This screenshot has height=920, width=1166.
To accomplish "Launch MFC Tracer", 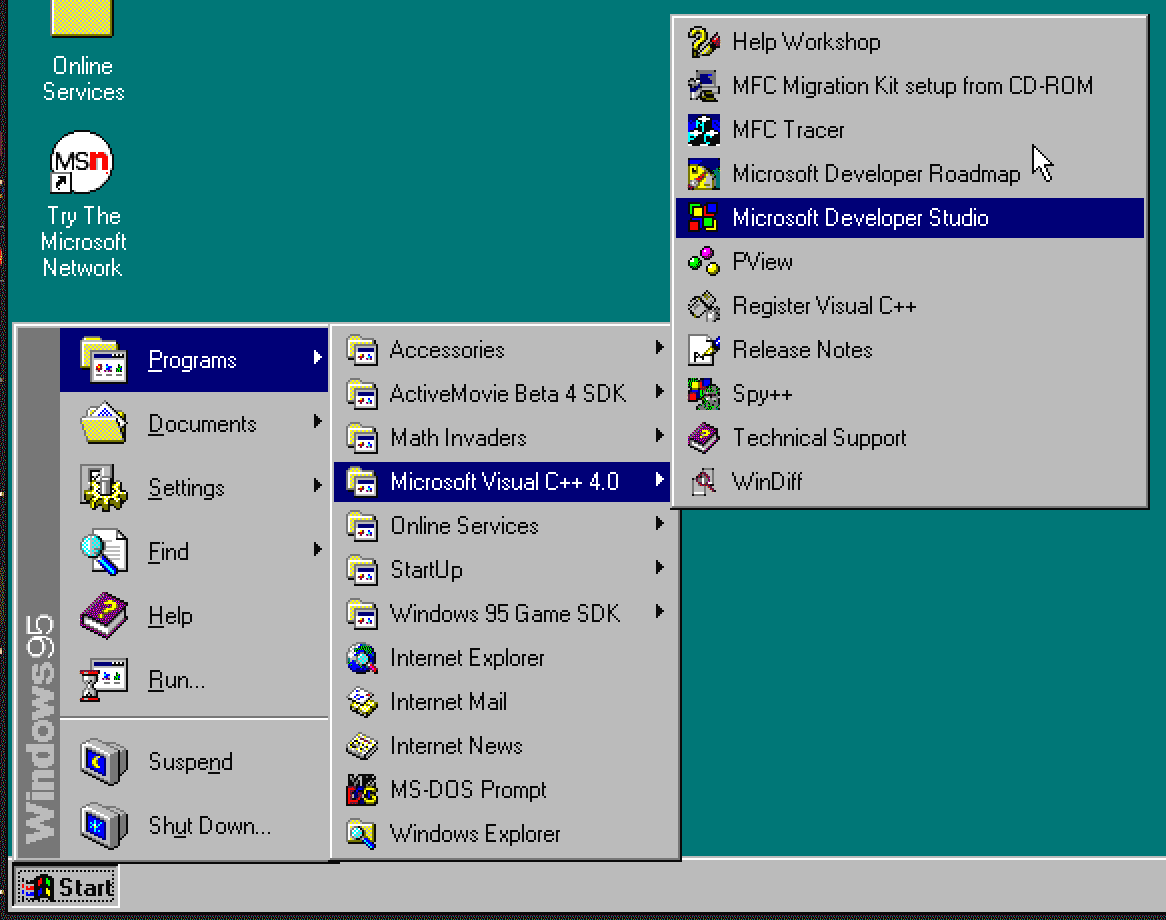I will click(x=789, y=130).
